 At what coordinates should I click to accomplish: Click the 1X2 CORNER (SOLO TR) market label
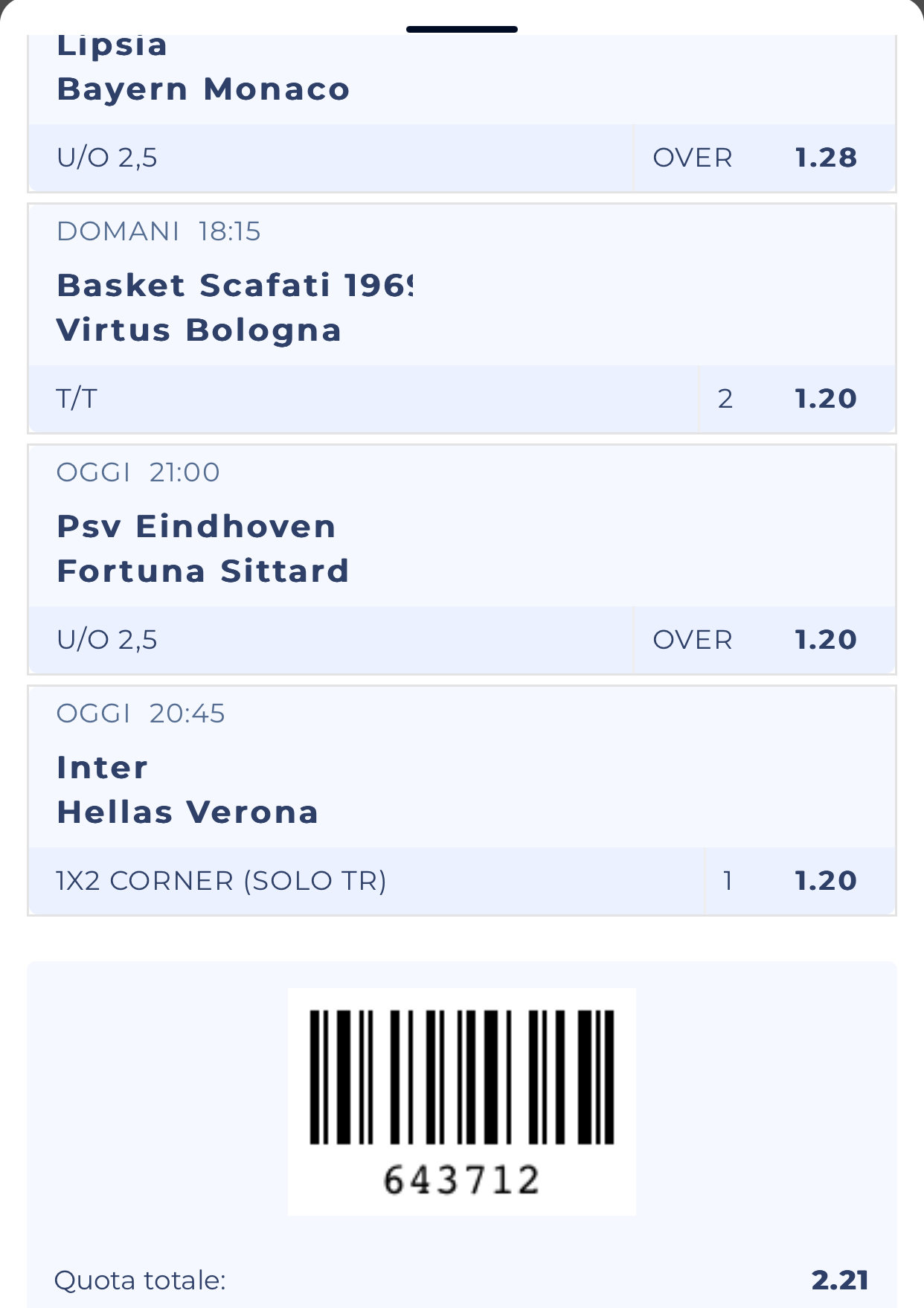[x=221, y=881]
